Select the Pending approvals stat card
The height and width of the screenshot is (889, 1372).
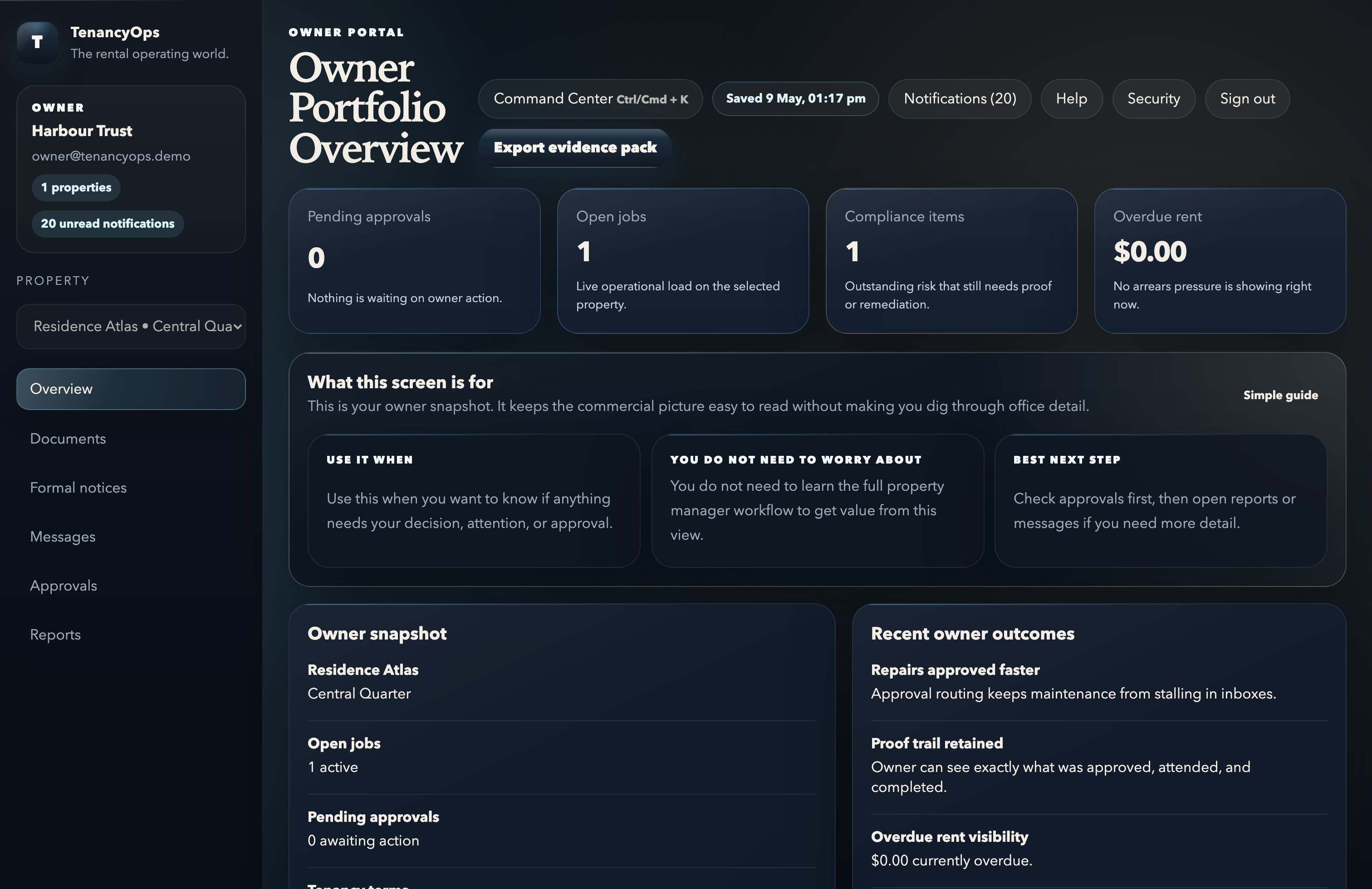click(x=415, y=260)
